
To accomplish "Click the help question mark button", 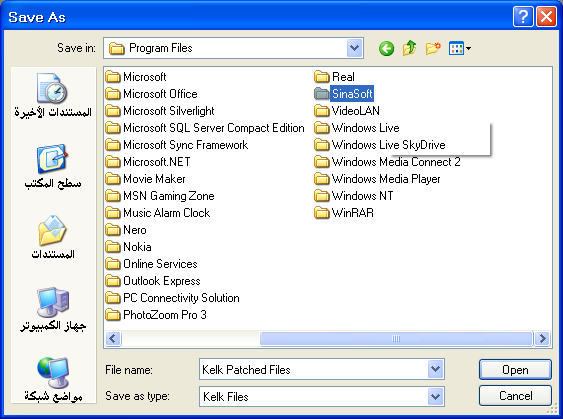I will coord(523,17).
